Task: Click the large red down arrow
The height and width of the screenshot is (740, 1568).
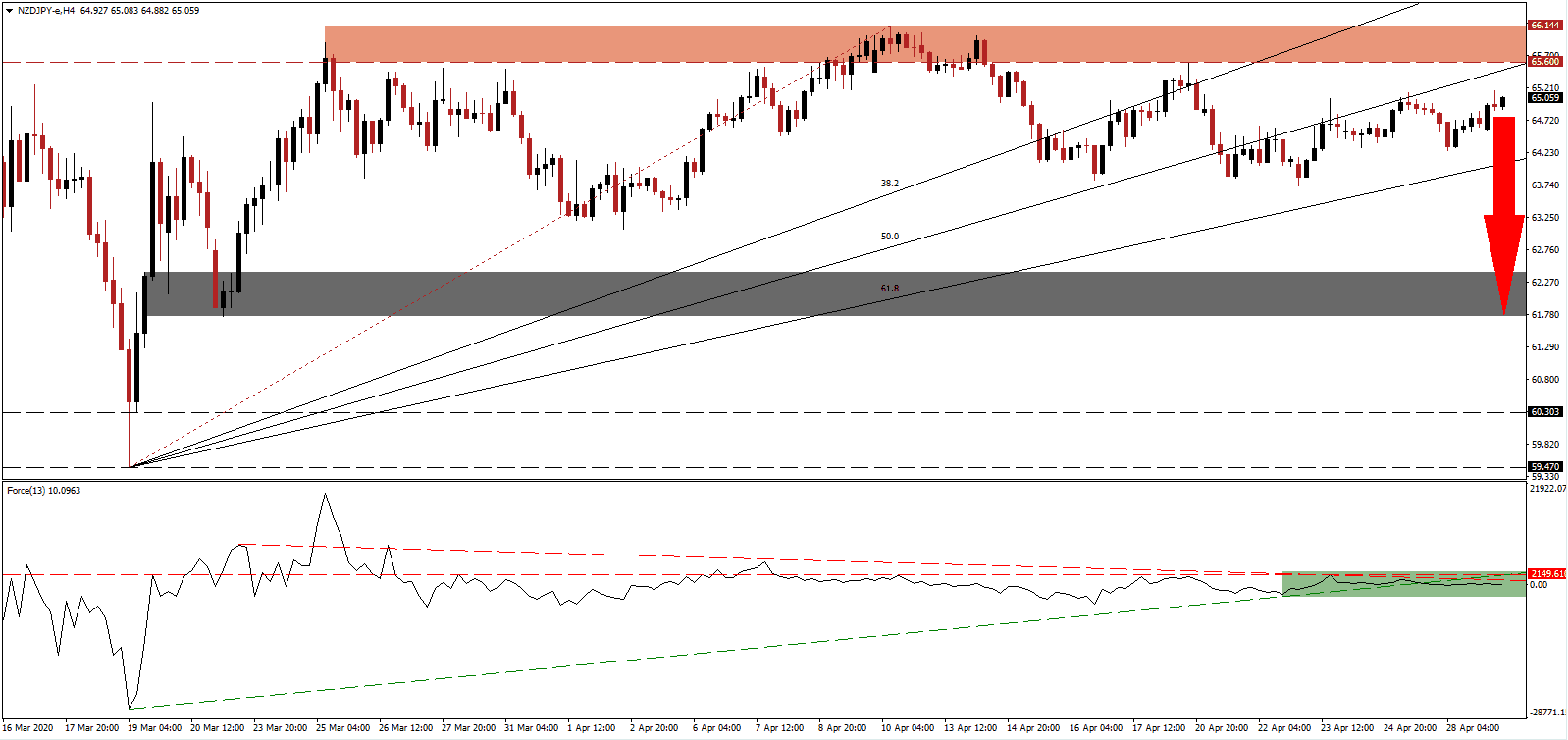Action: coord(1503,216)
